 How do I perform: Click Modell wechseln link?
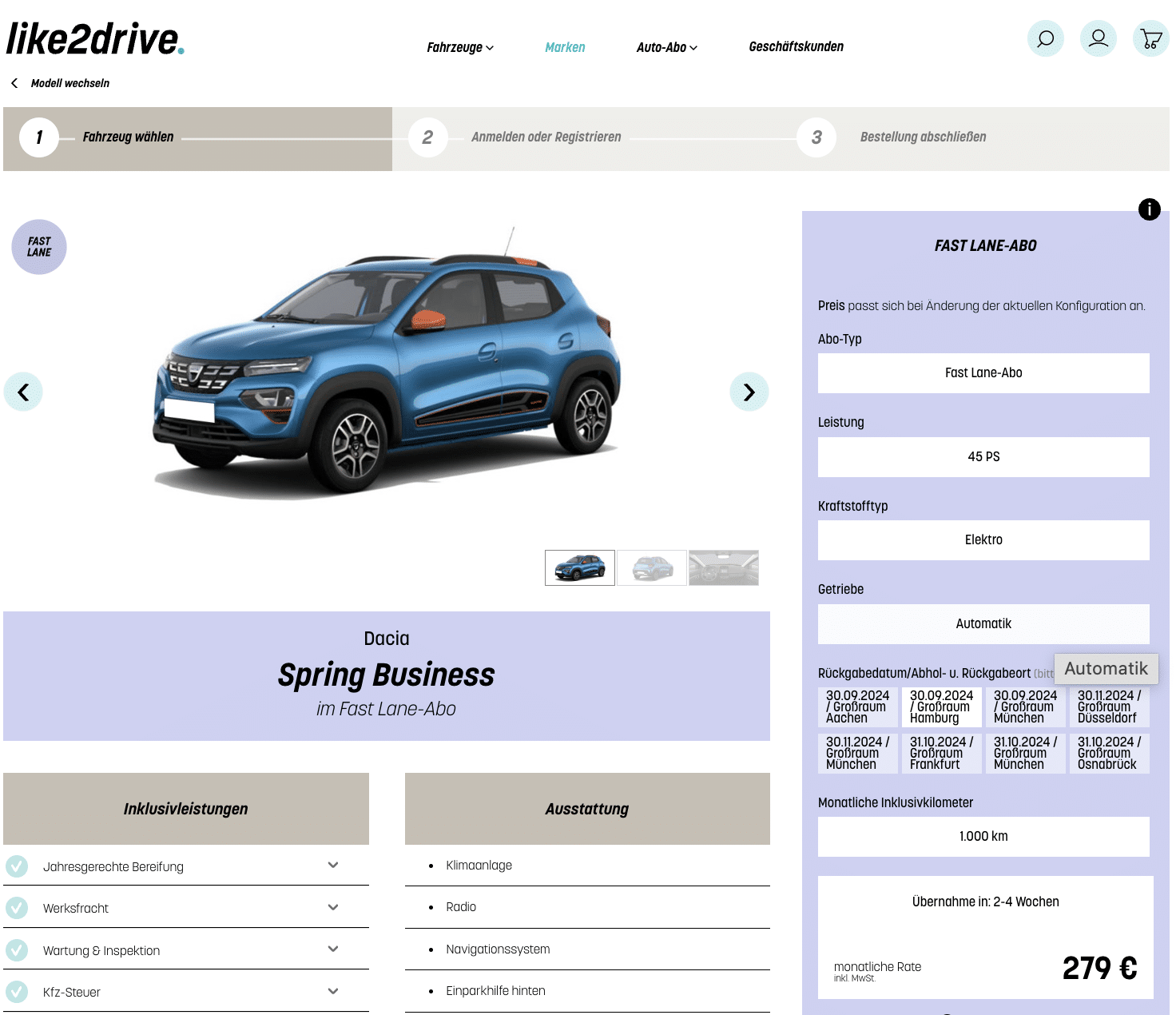pos(70,83)
